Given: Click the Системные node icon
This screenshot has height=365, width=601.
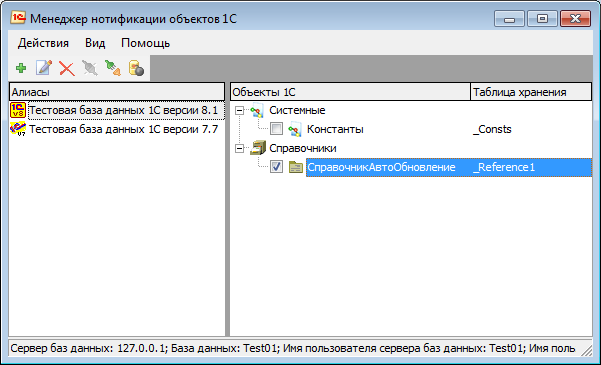Looking at the screenshot, I should pos(257,110).
